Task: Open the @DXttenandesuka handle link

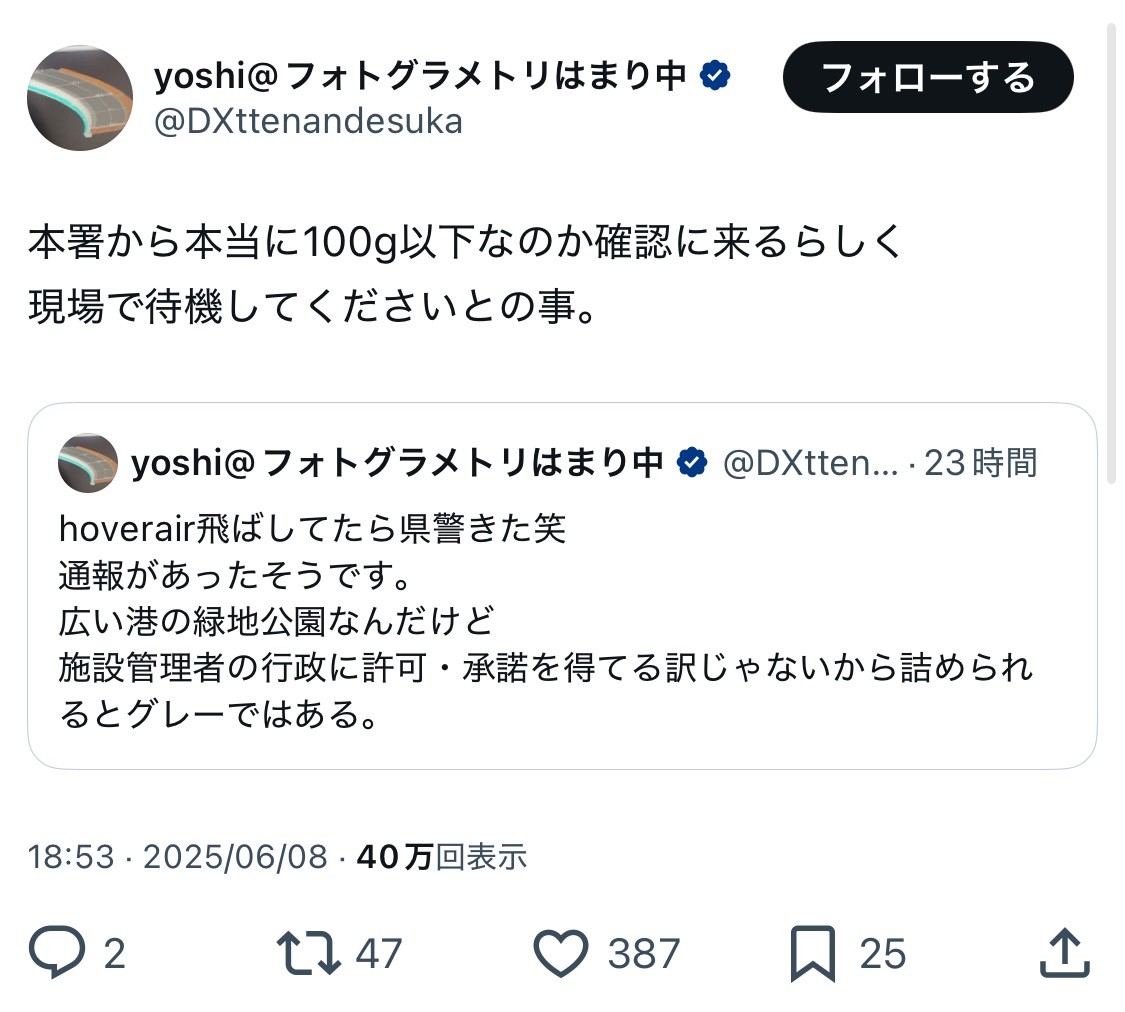Action: pyautogui.click(x=308, y=122)
